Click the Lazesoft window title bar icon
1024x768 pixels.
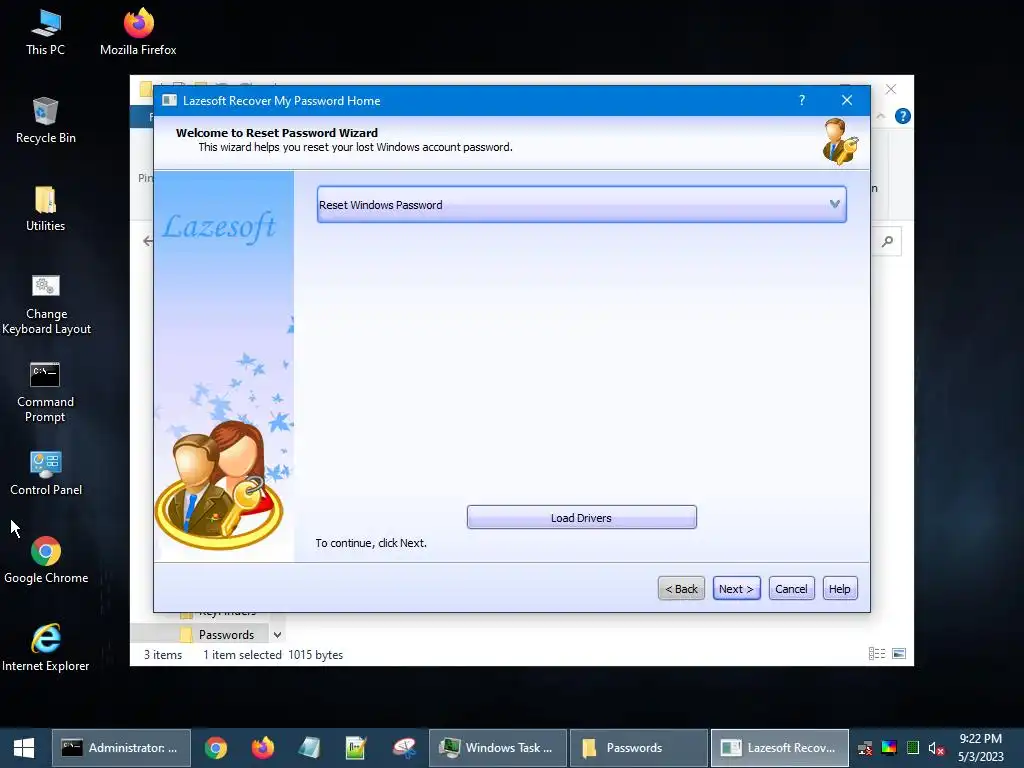[x=170, y=100]
